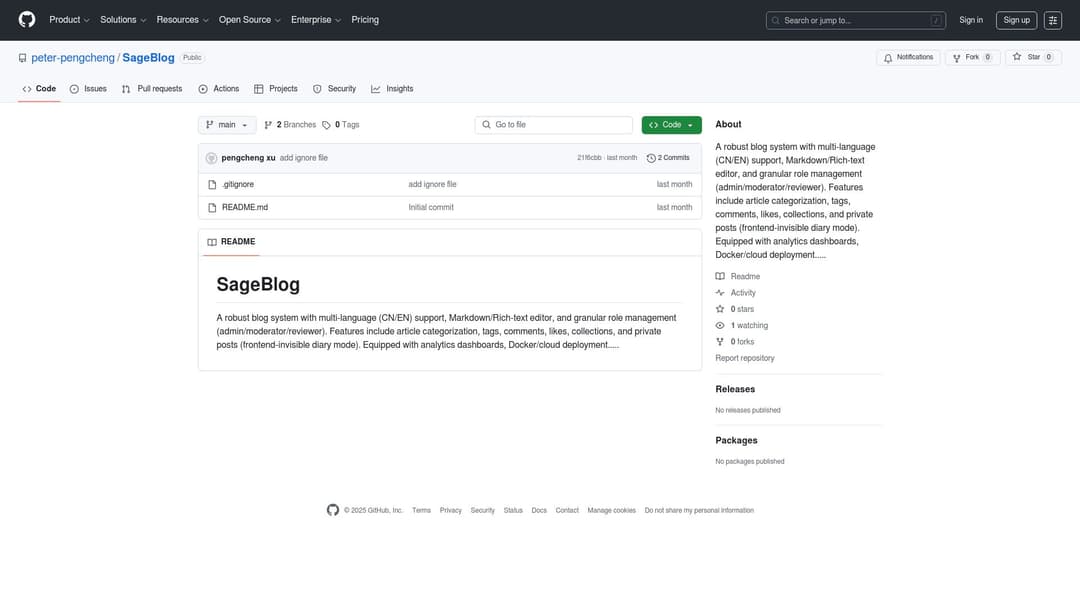Click the Fork button
The height and width of the screenshot is (608, 1080).
pos(973,58)
